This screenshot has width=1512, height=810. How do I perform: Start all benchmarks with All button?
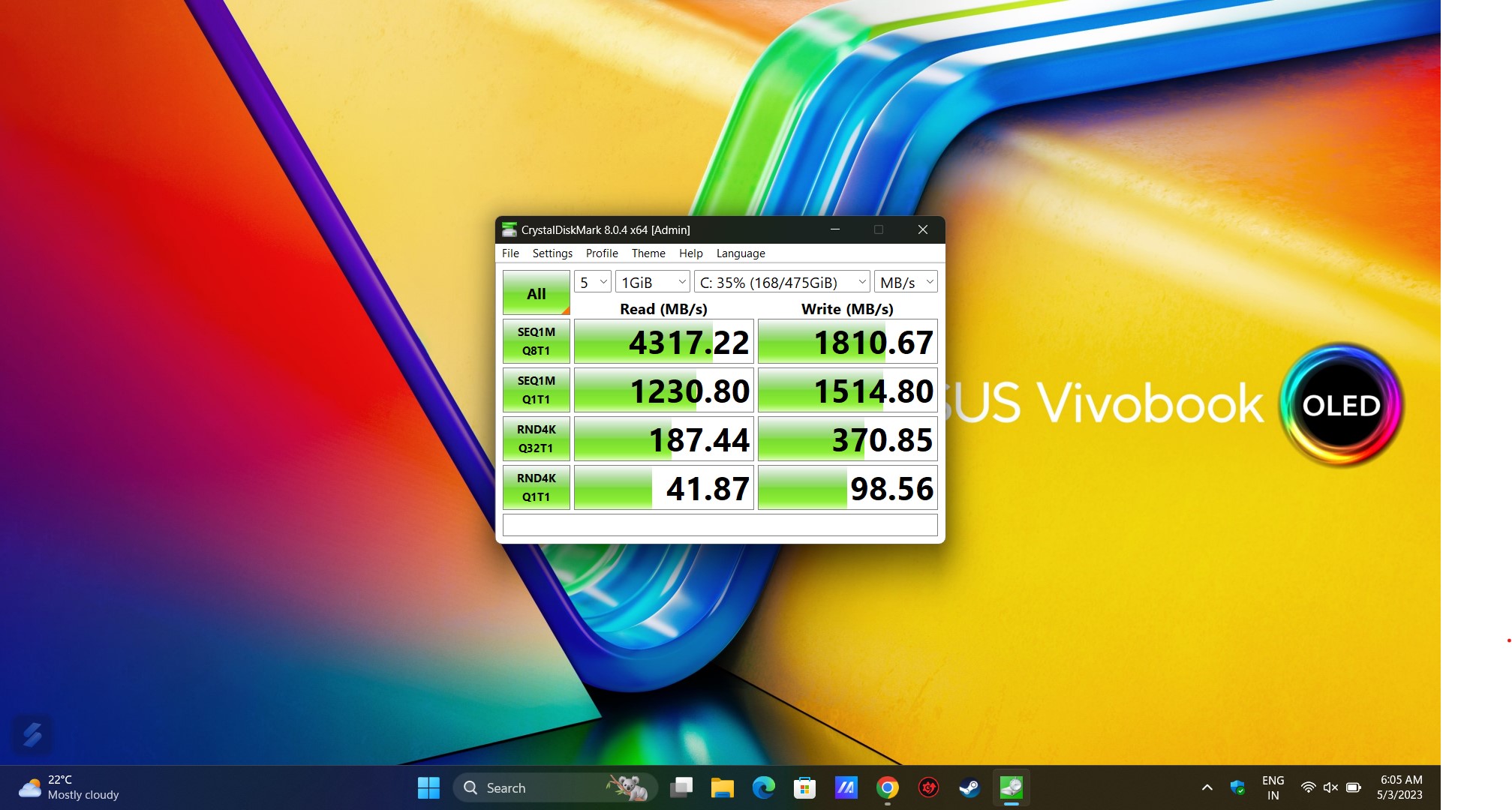click(x=536, y=292)
